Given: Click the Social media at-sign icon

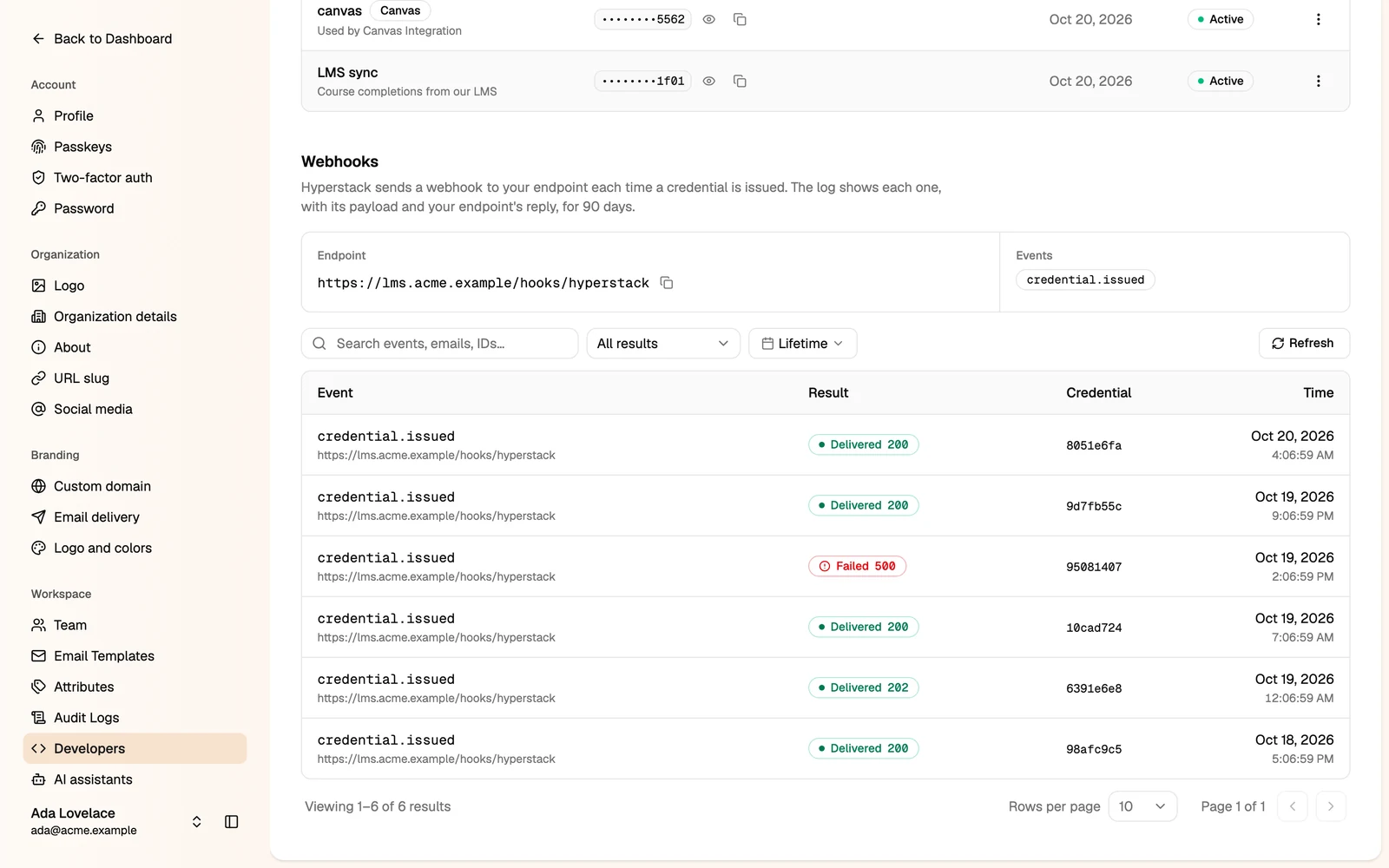Looking at the screenshot, I should coord(38,409).
